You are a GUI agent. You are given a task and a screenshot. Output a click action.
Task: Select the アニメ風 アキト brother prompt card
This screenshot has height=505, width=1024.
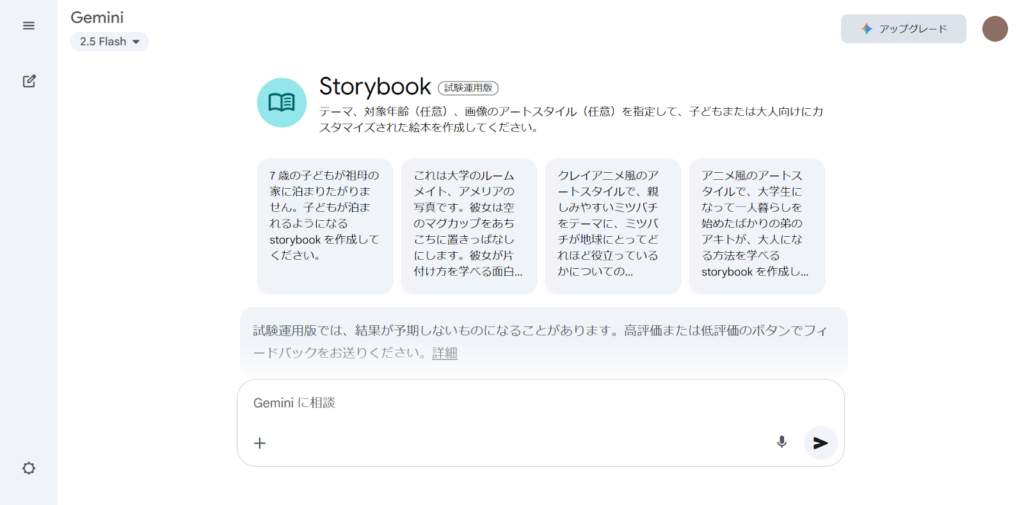point(756,226)
